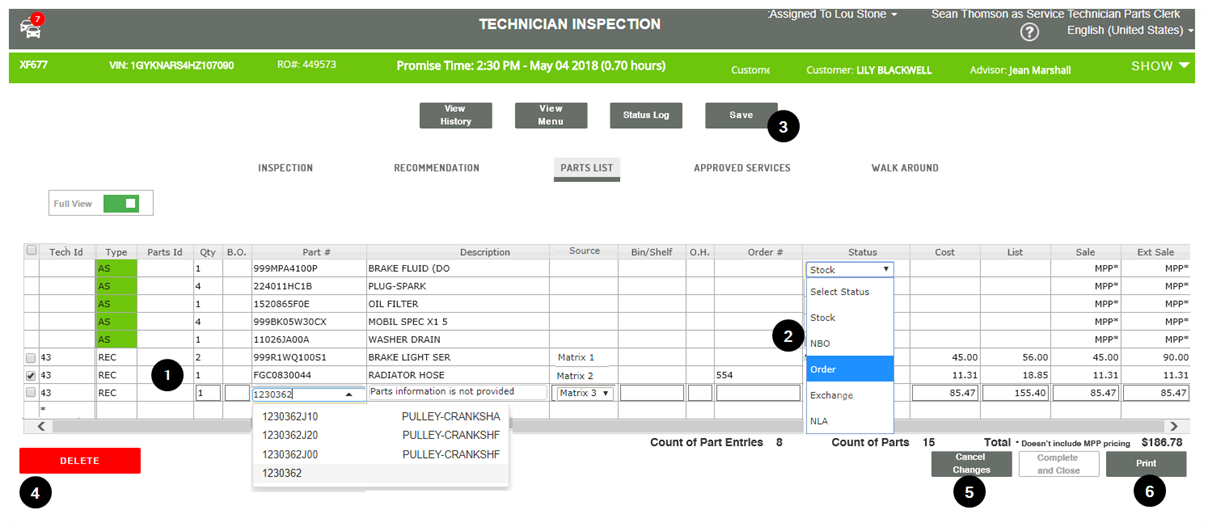Click the Print button
This screenshot has width=1208, height=527.
pos(1146,464)
